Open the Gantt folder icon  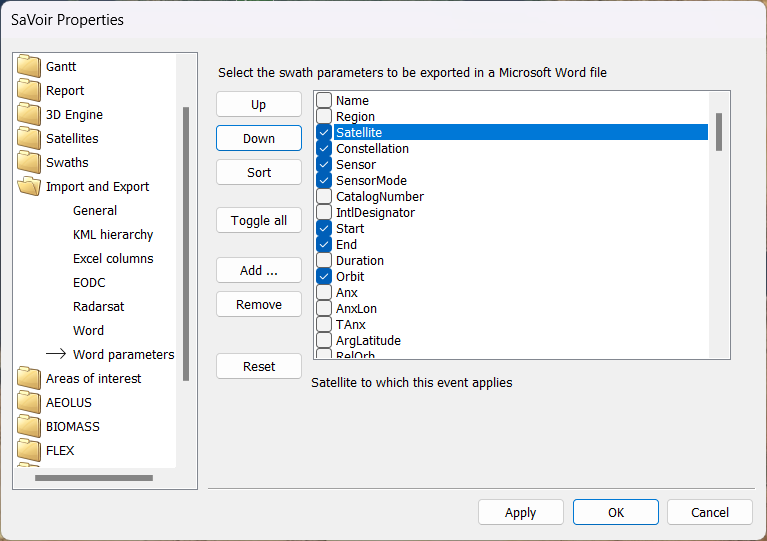[29, 67]
